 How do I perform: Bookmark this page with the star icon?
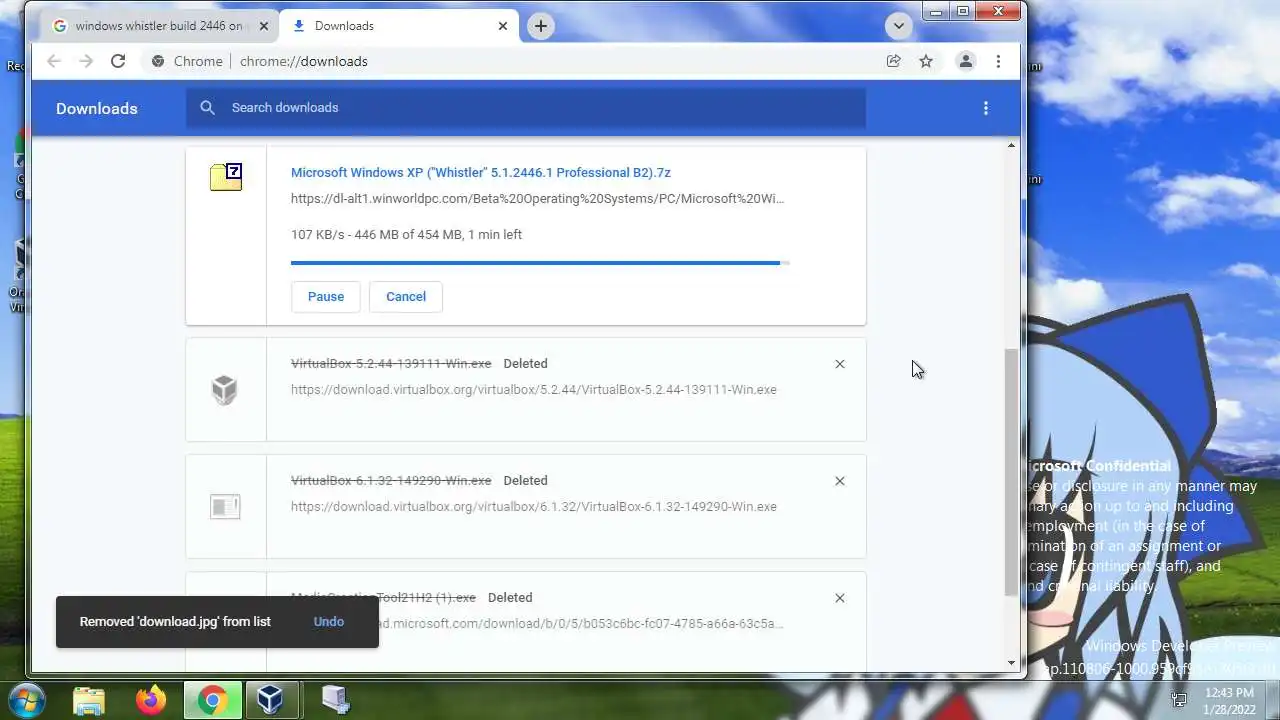click(926, 61)
